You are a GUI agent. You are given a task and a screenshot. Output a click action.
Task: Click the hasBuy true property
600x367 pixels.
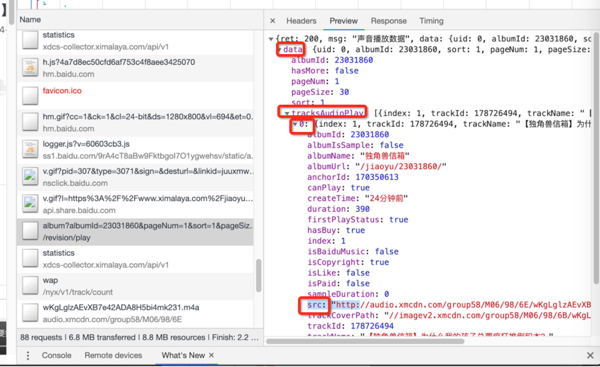click(336, 230)
